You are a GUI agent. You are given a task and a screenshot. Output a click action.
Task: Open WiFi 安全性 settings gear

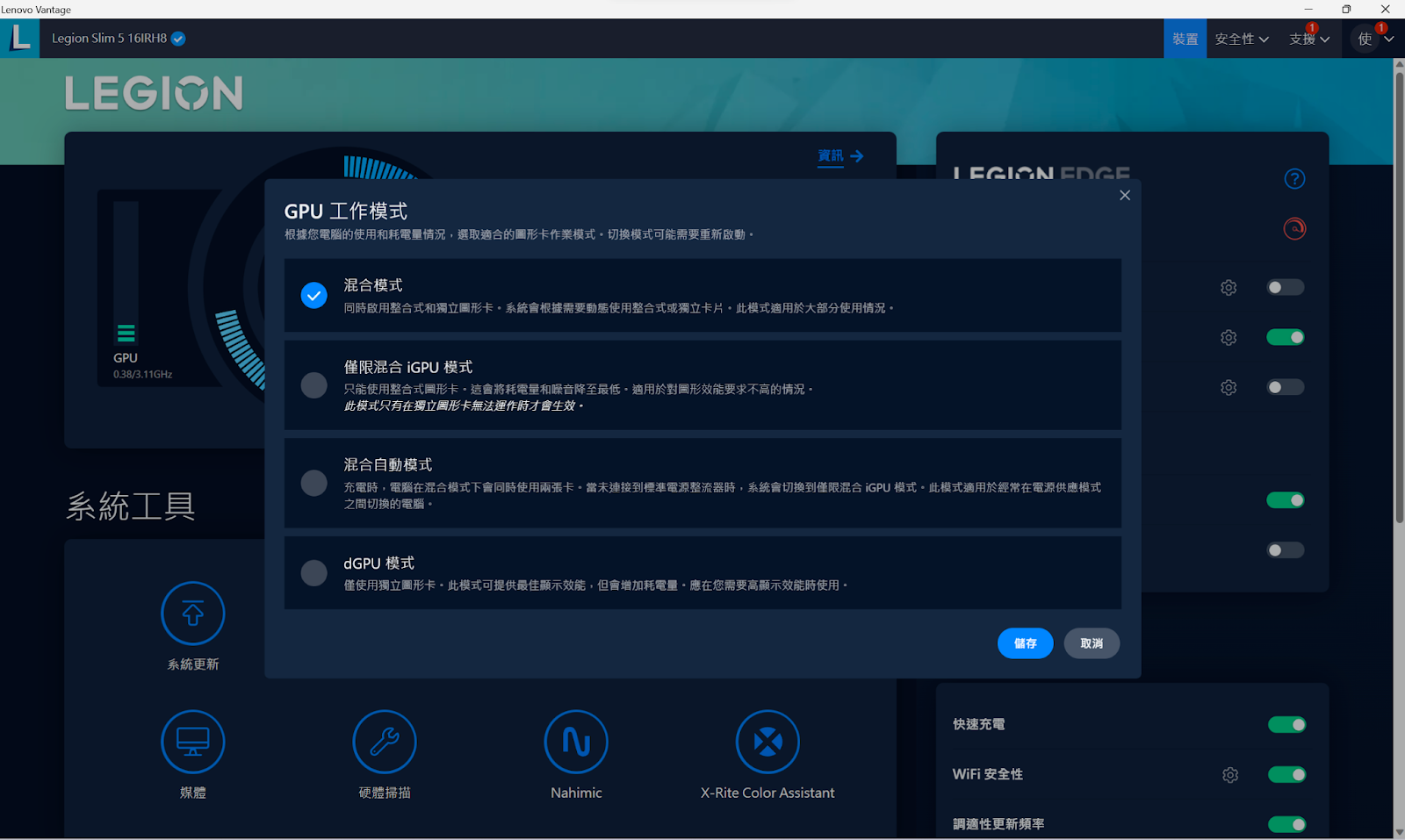(x=1230, y=775)
